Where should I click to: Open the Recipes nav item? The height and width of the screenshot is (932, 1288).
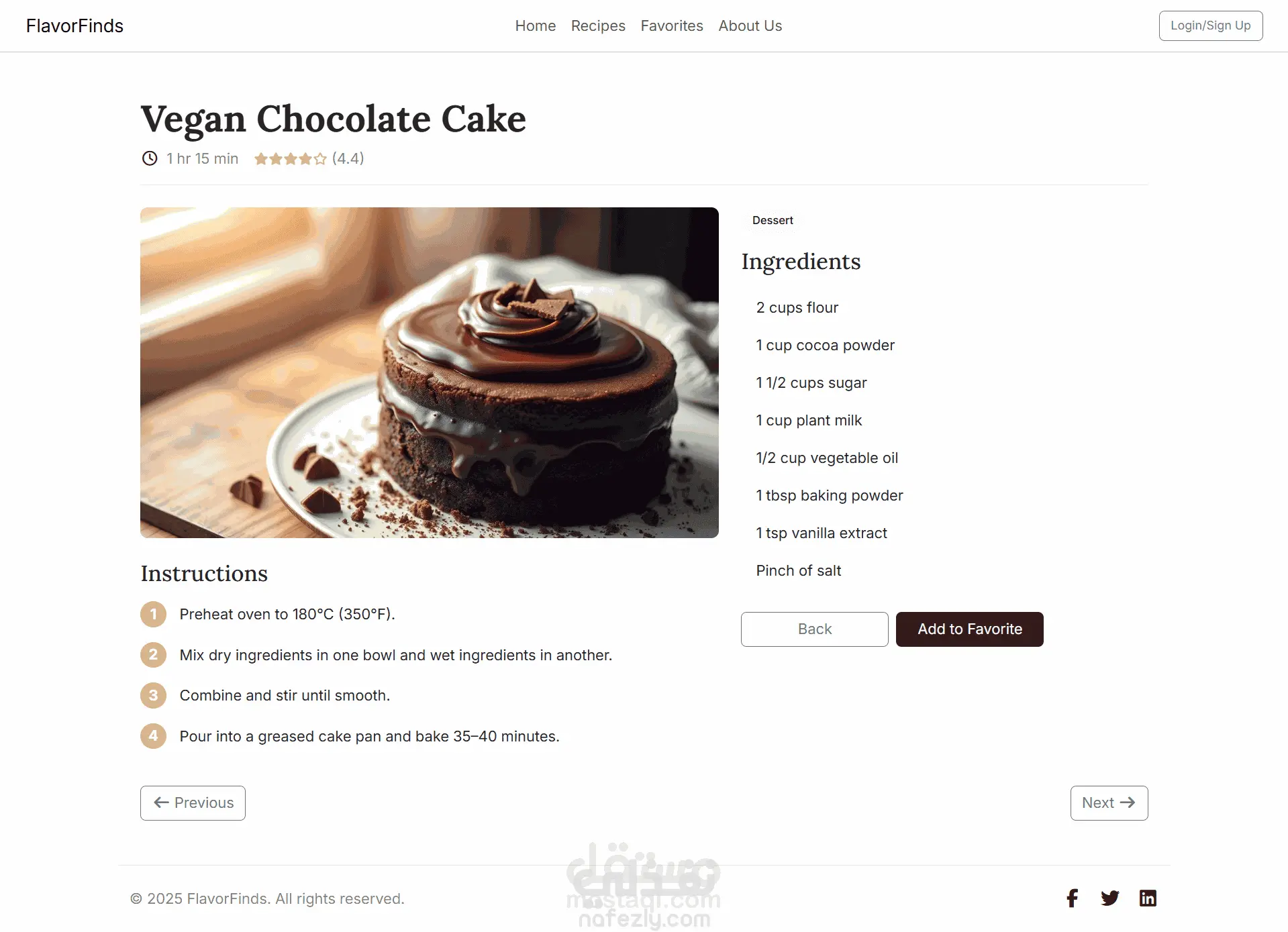[x=598, y=25]
